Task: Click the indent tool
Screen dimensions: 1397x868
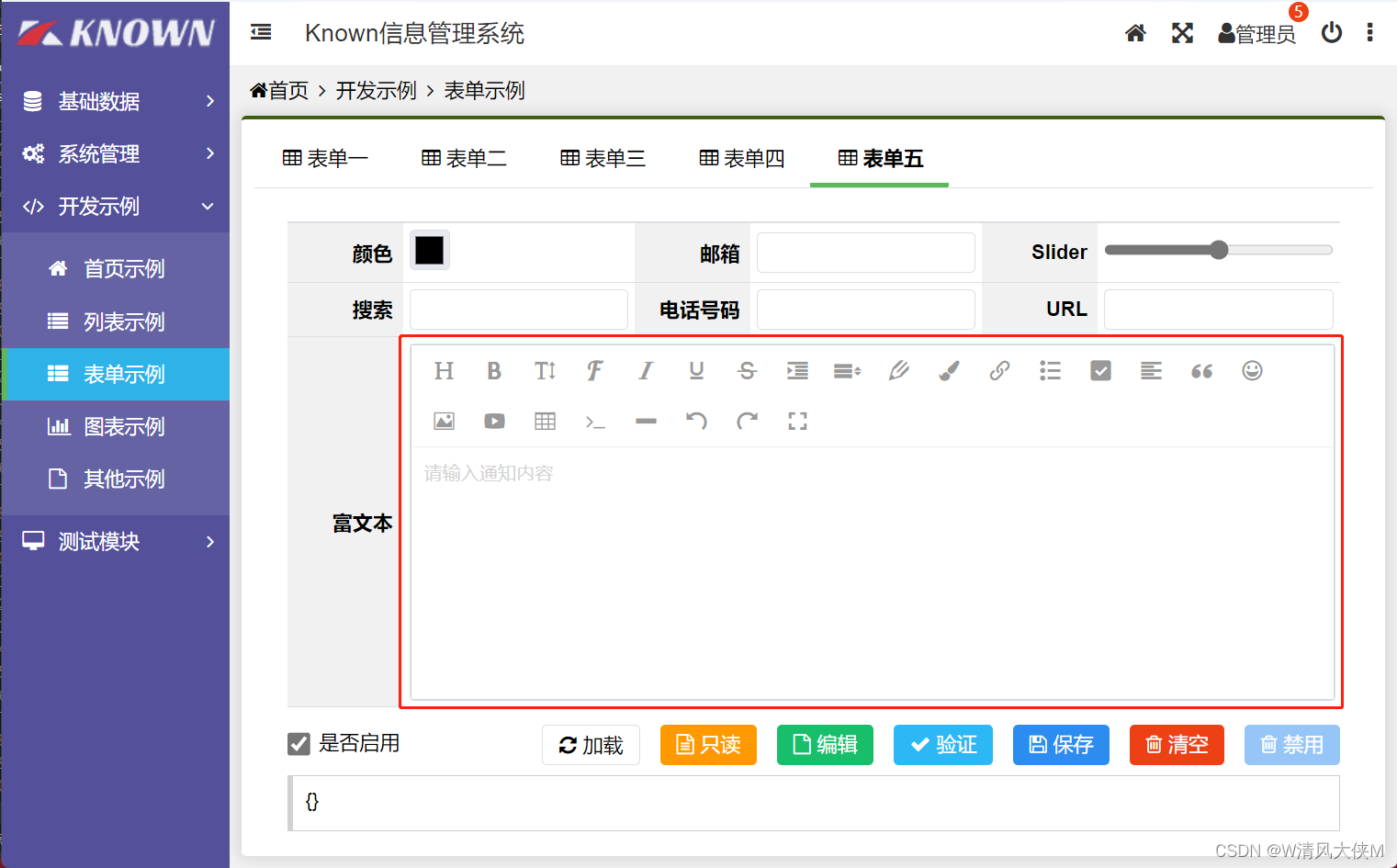Action: click(797, 371)
